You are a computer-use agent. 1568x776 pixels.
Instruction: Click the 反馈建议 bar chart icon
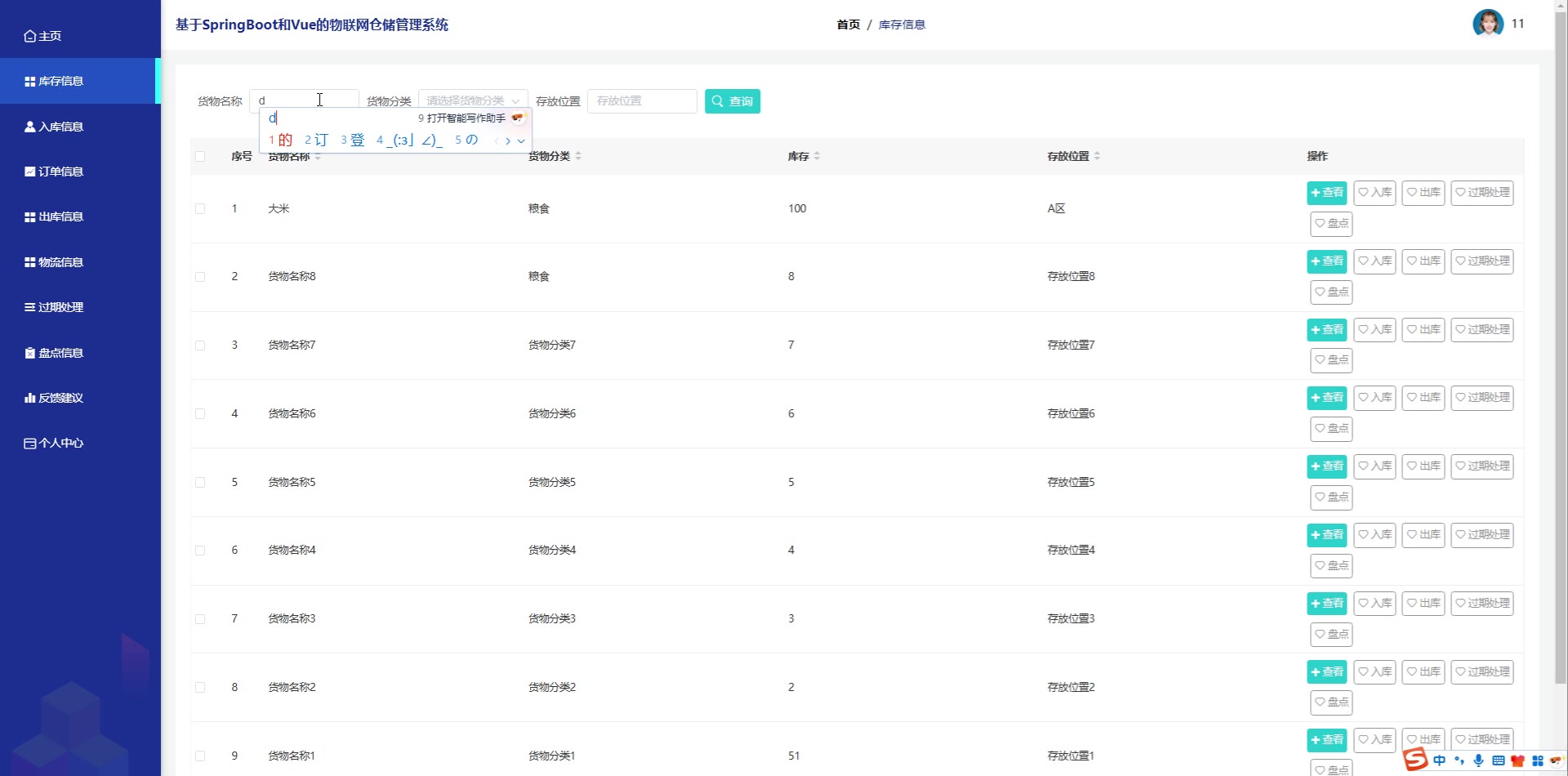(x=30, y=398)
